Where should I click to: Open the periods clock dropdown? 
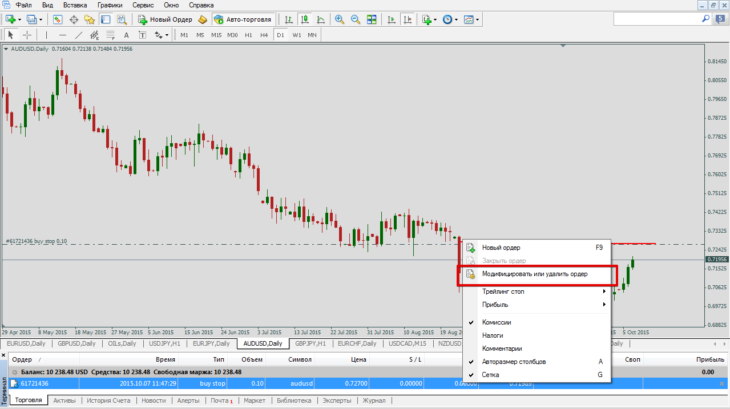pyautogui.click(x=450, y=20)
